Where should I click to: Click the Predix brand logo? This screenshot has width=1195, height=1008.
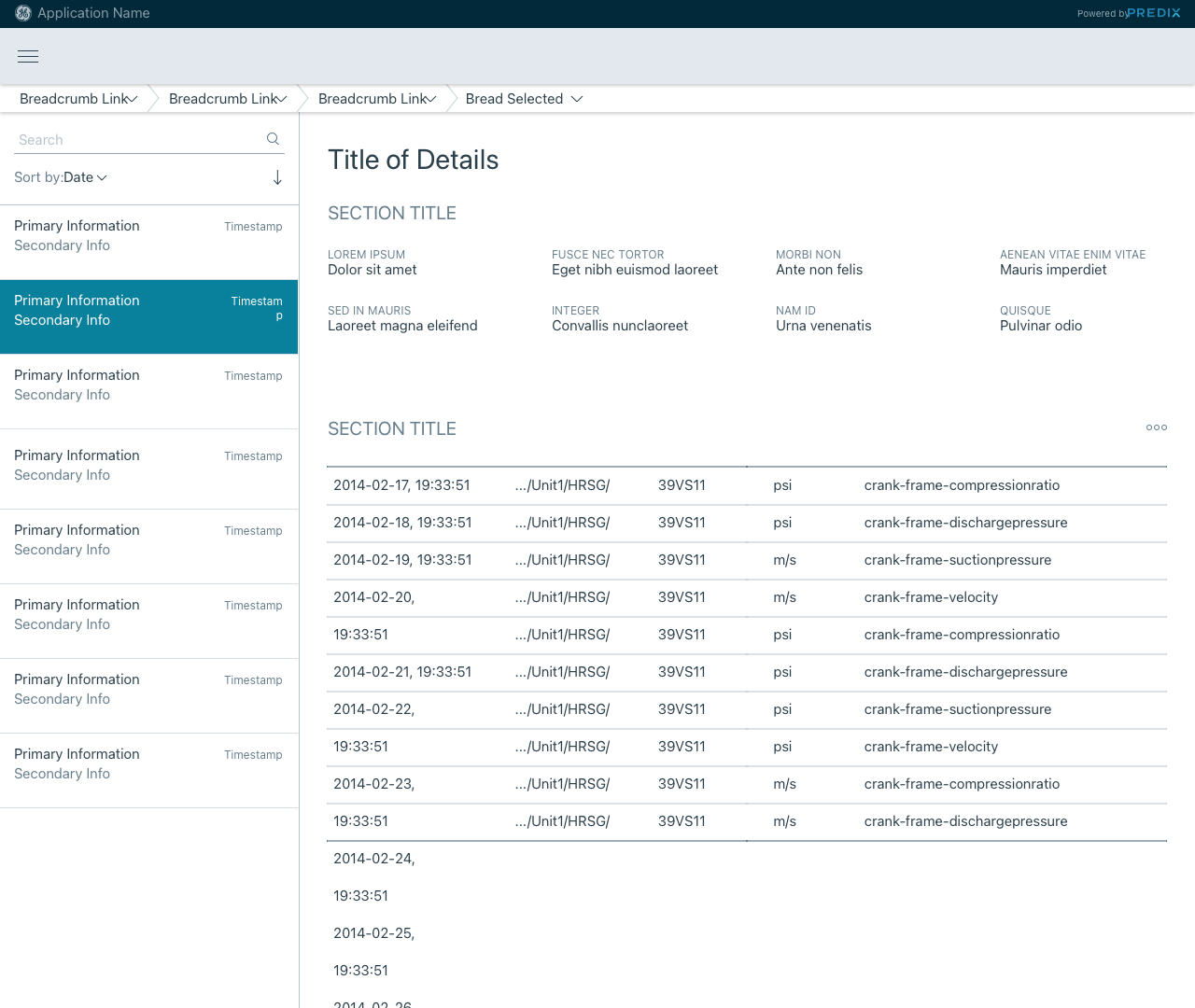point(1153,13)
